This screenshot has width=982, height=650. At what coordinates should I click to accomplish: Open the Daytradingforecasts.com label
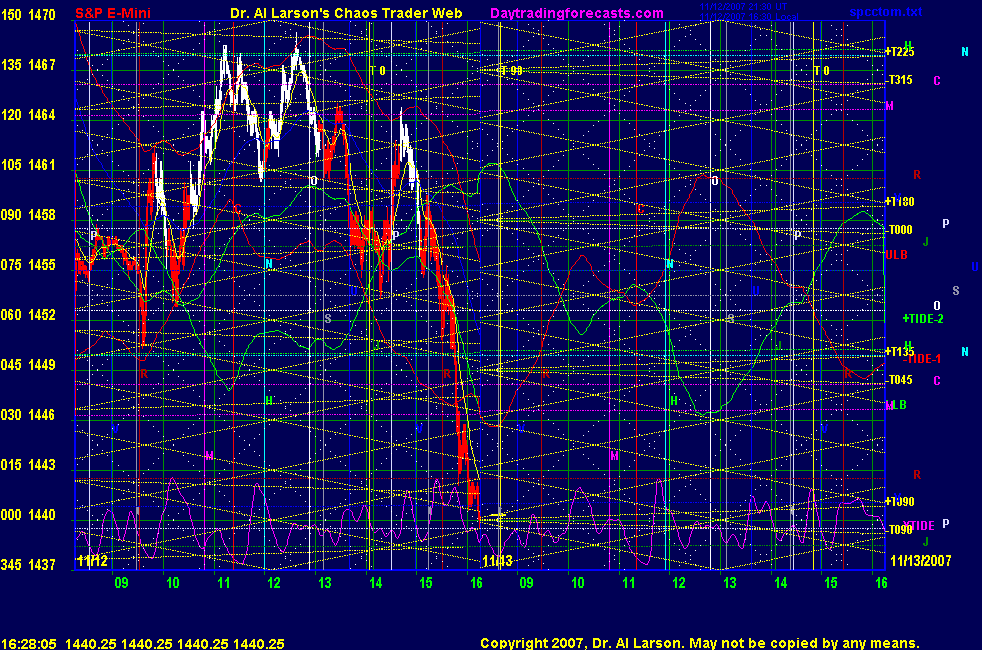tap(577, 13)
